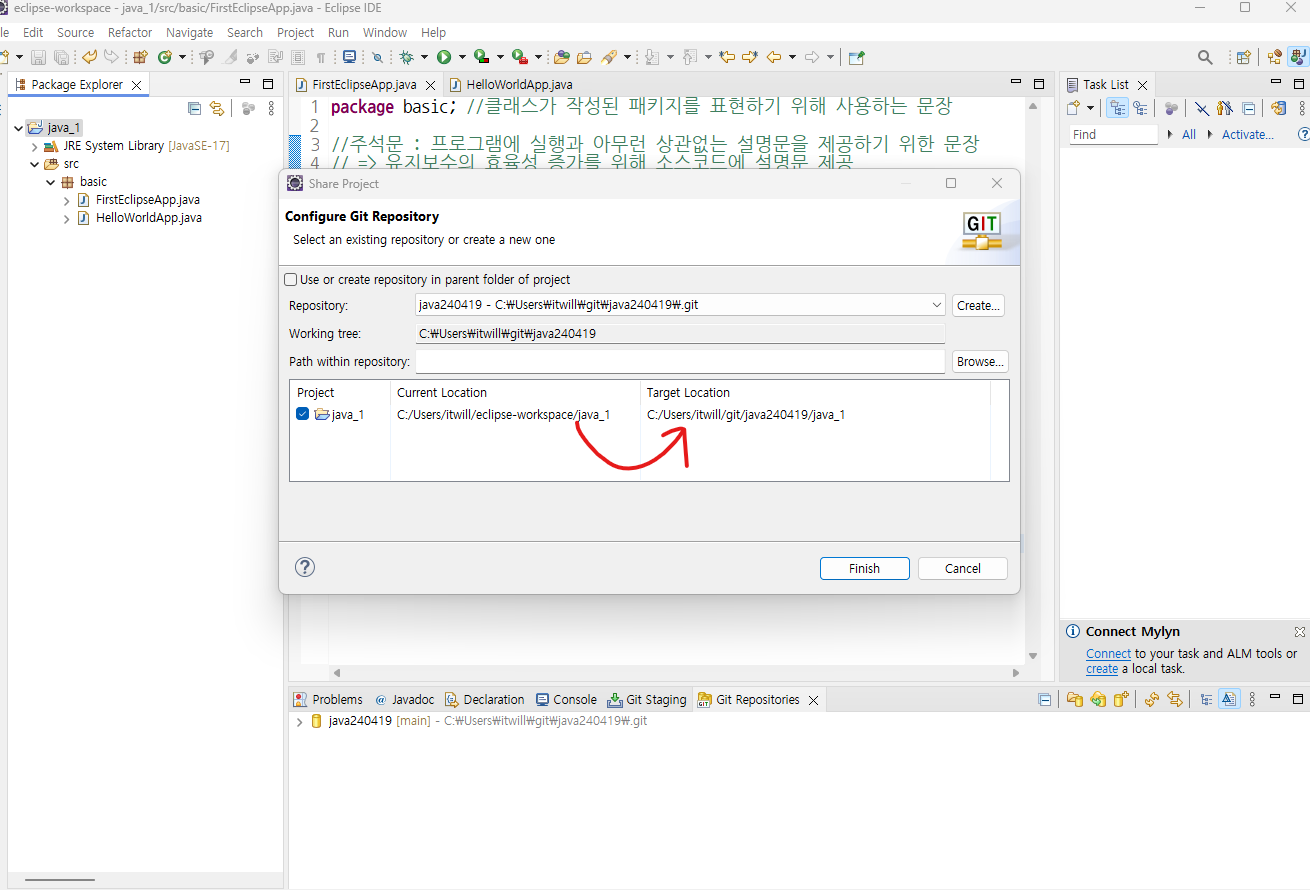The width and height of the screenshot is (1310, 890).
Task: Click the New Java Class toolbar icon
Action: coord(165,57)
